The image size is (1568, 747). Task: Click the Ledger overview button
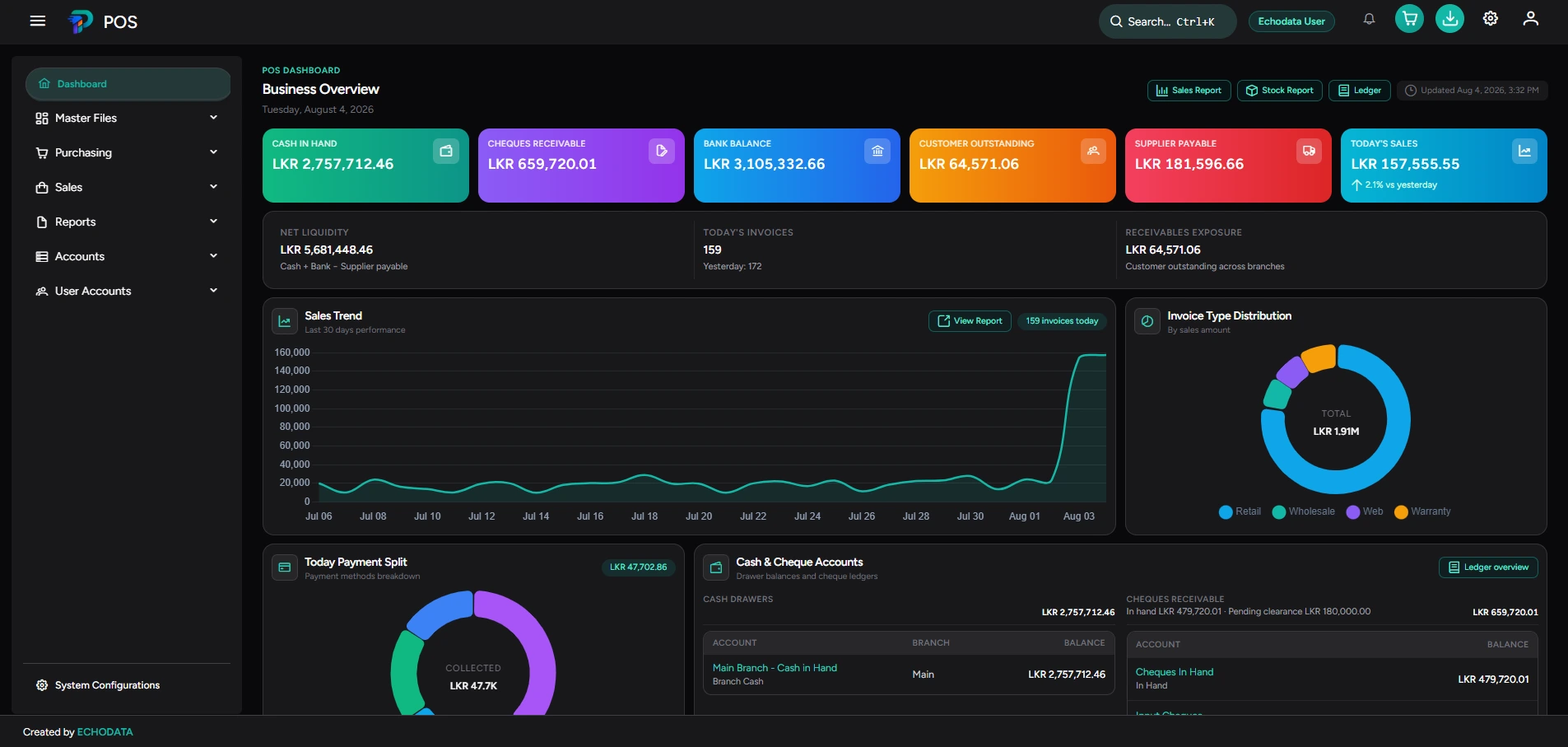tap(1488, 567)
